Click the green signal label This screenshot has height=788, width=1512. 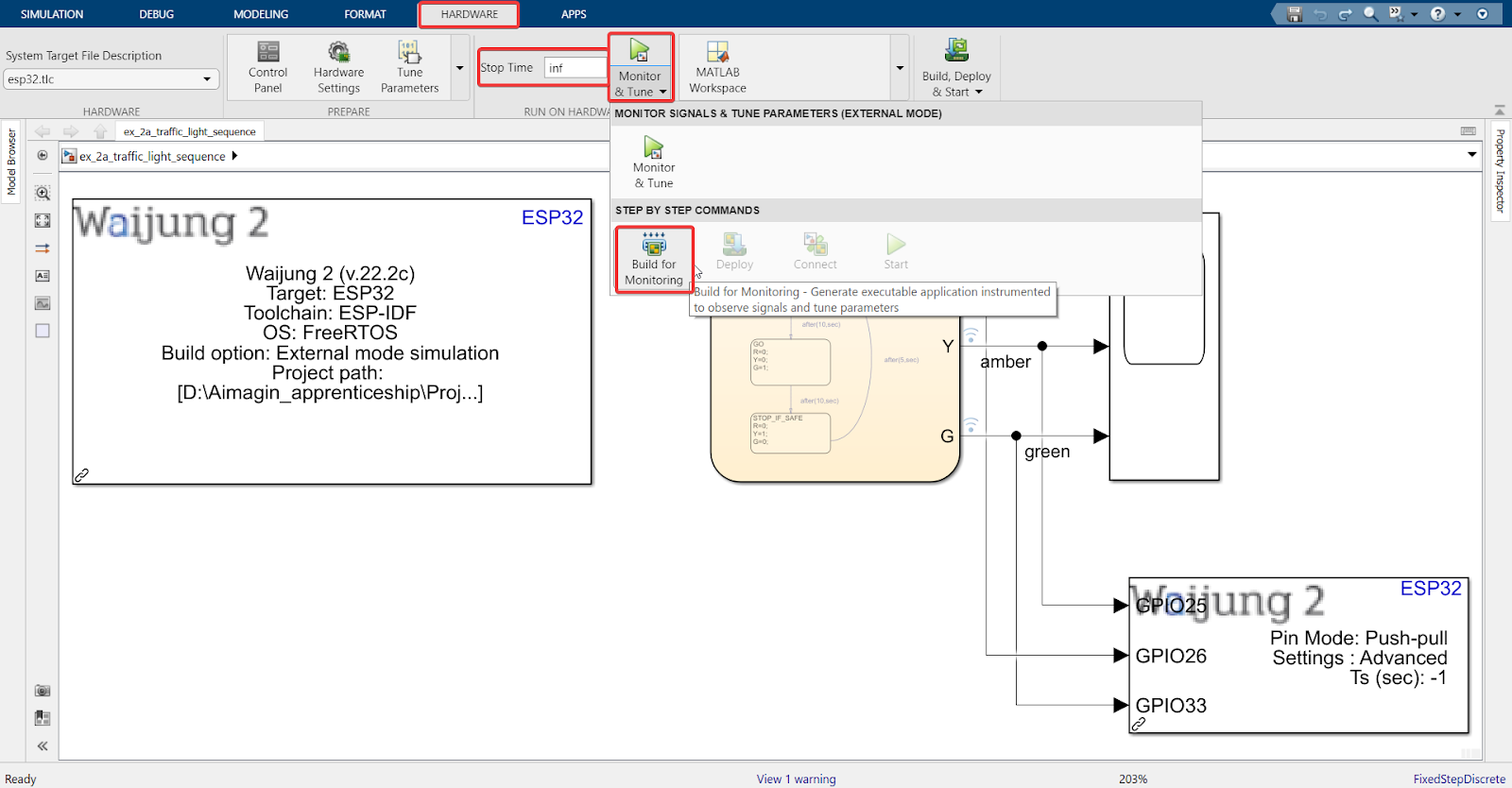tap(1047, 452)
